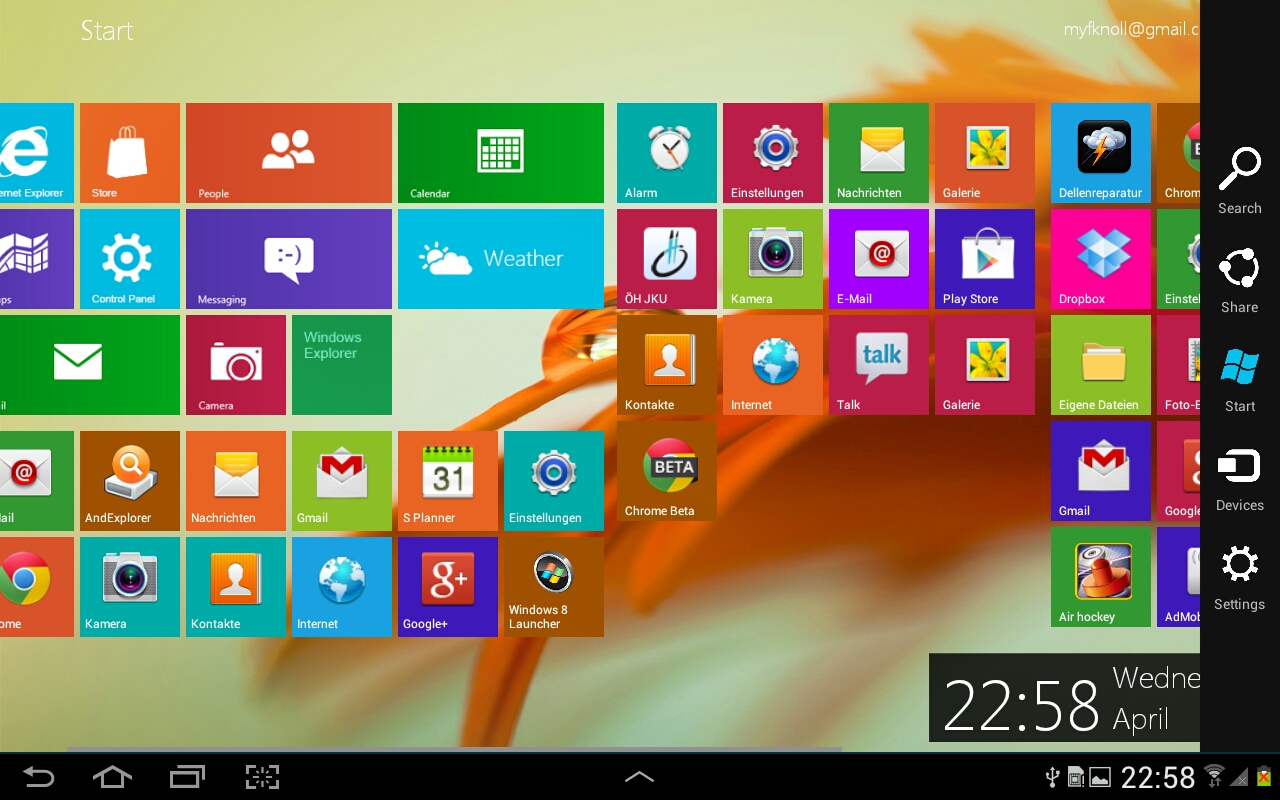Launch the Play Store app
Viewport: 1280px width, 800px height.
click(984, 258)
